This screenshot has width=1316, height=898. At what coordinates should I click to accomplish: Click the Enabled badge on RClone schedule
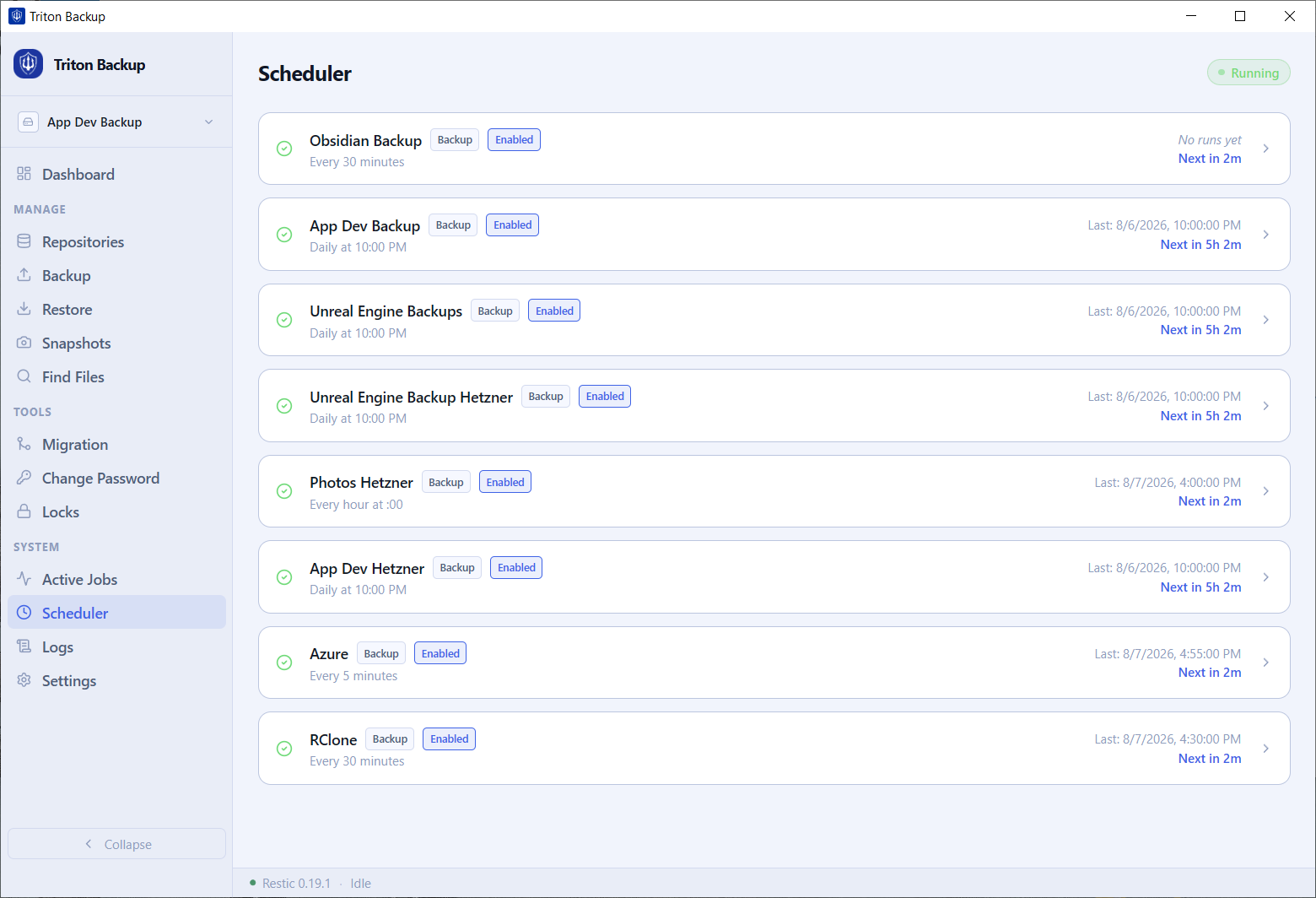(449, 739)
